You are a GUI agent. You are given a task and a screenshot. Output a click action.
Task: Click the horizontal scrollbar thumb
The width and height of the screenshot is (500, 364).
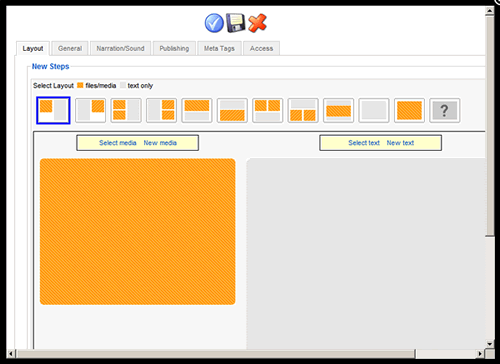216,354
